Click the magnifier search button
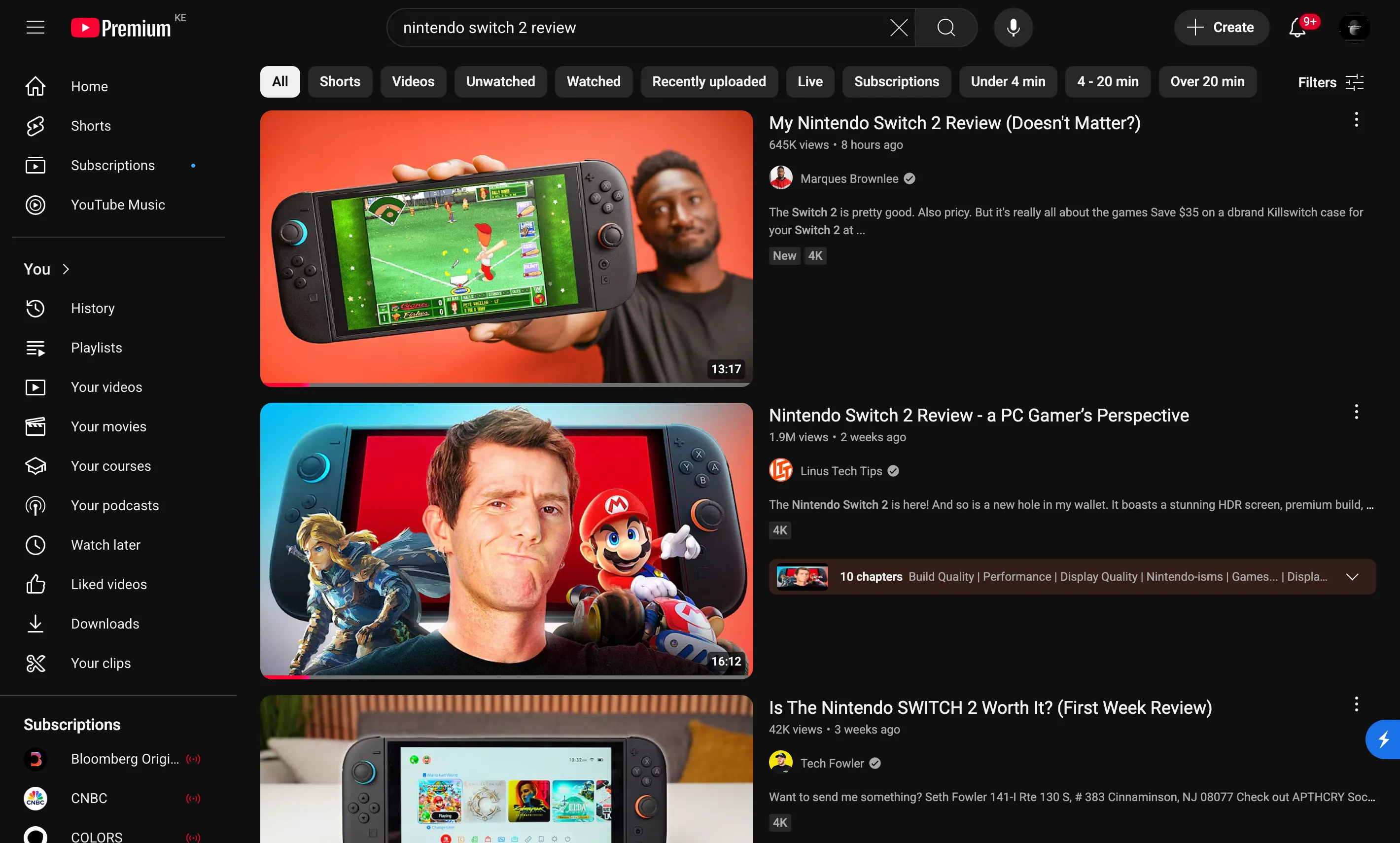Screen dimensions: 1400x843 (x=946, y=27)
